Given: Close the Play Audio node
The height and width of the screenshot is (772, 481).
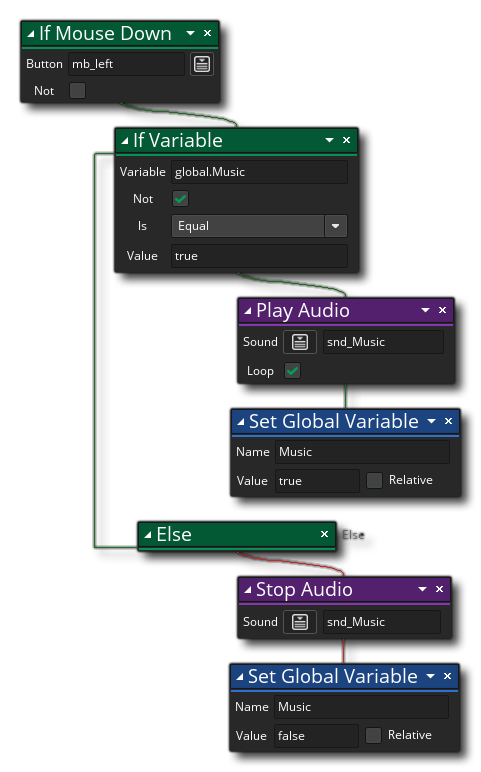Looking at the screenshot, I should click(x=442, y=310).
